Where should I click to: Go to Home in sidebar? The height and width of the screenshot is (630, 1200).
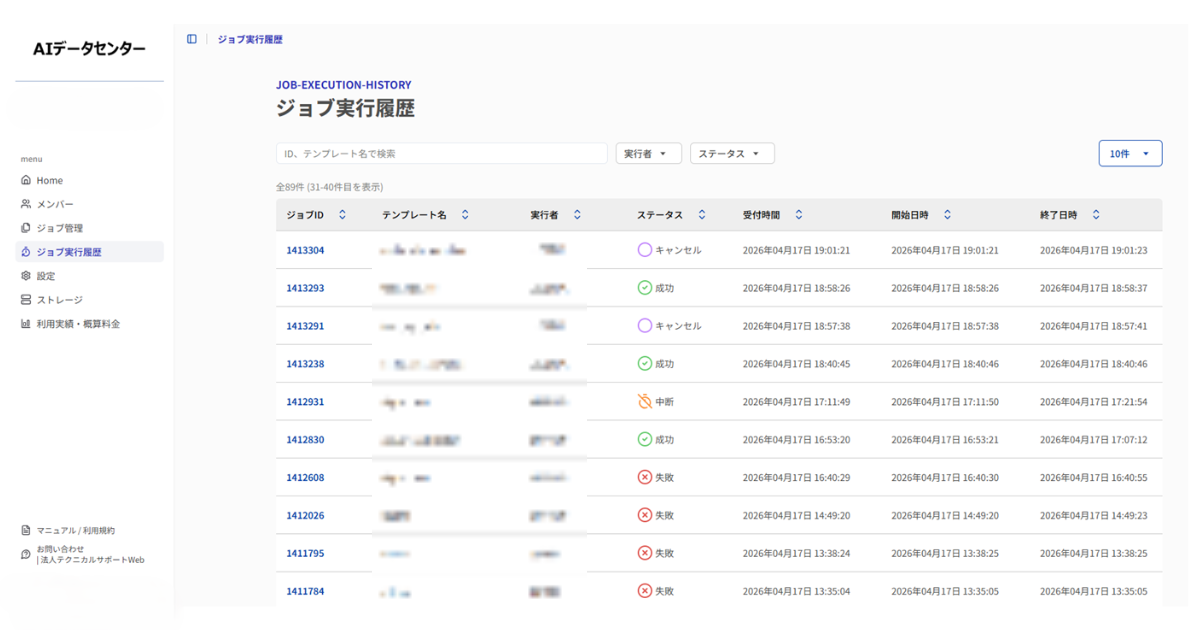pos(89,181)
